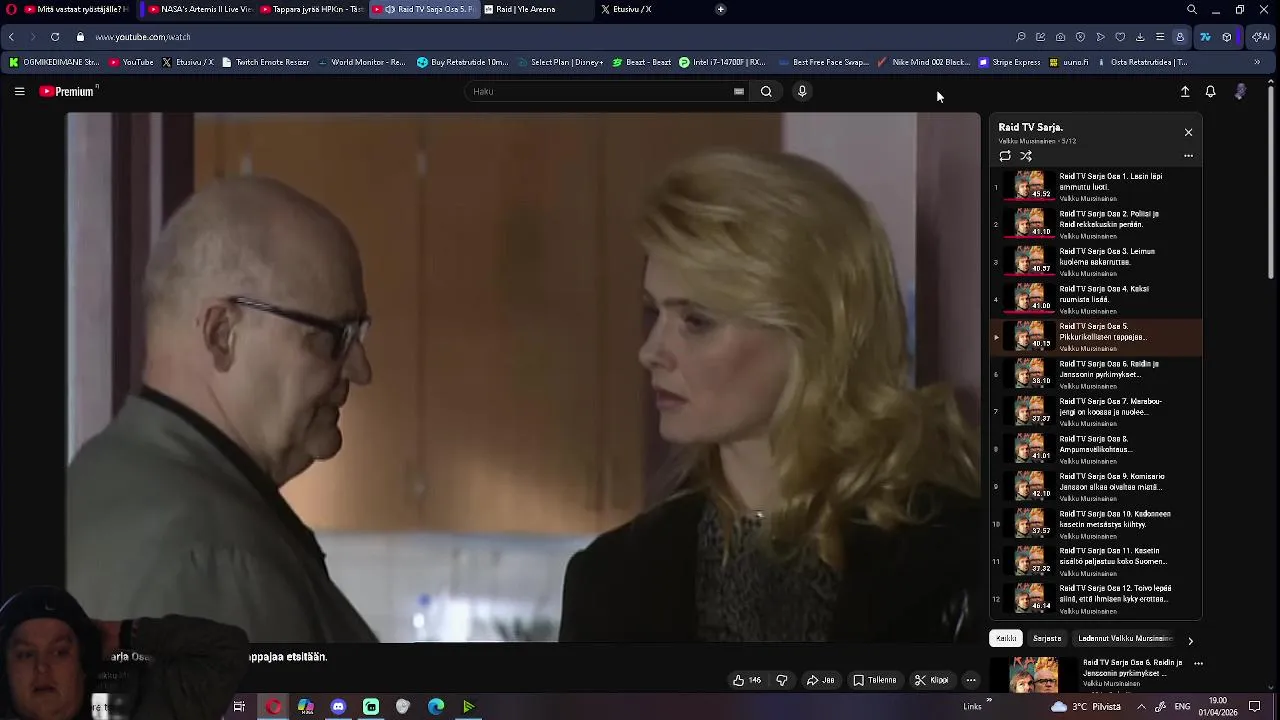This screenshot has height=720, width=1280.
Task: Play Raid TV Sarja Osa 9 Komisario
Action: click(1096, 486)
